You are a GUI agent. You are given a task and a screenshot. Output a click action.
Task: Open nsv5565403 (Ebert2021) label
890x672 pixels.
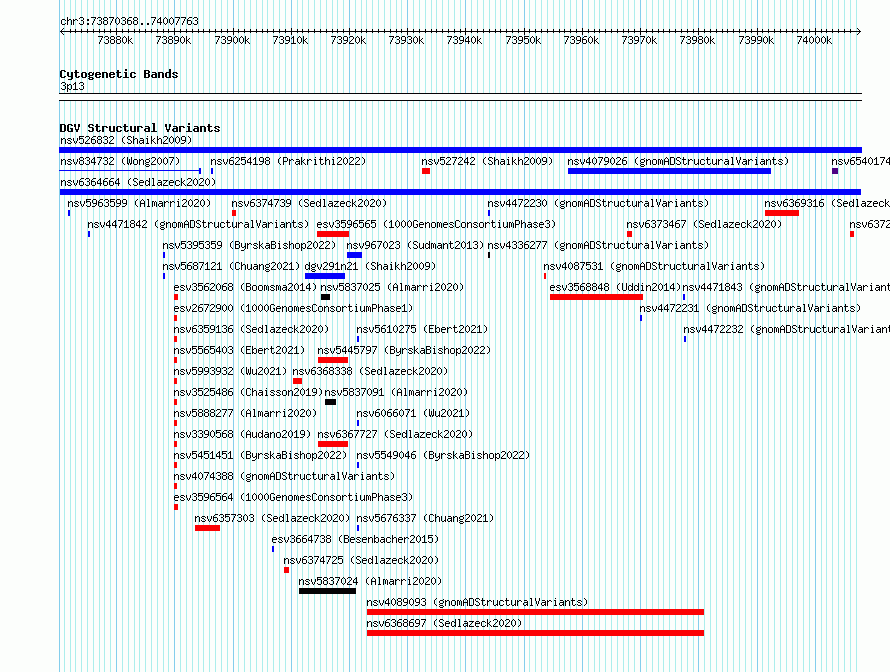240,350
